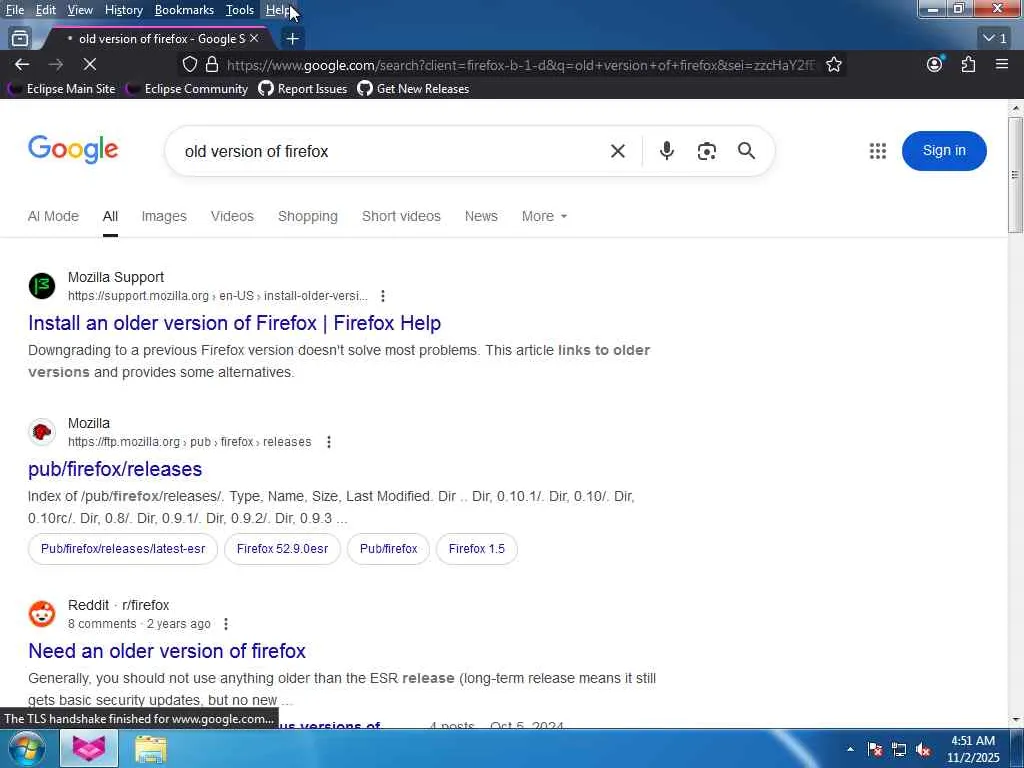The height and width of the screenshot is (768, 1024).
Task: Click the taskbar clock and date
Action: pos(973,749)
